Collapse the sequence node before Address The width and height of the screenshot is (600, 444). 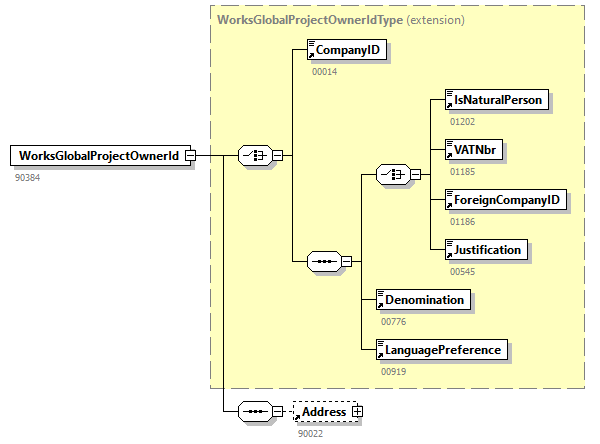pyautogui.click(x=278, y=412)
